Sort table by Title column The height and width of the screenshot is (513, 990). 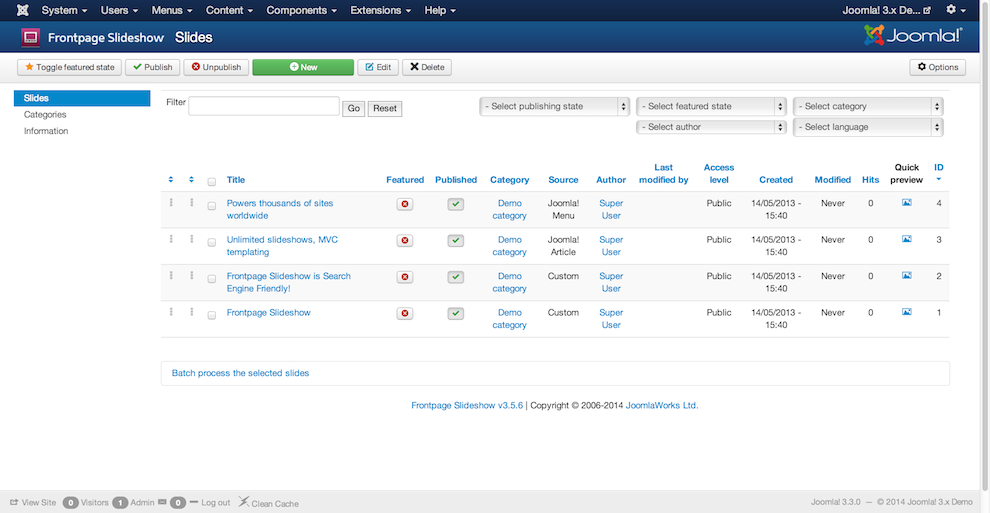(236, 180)
